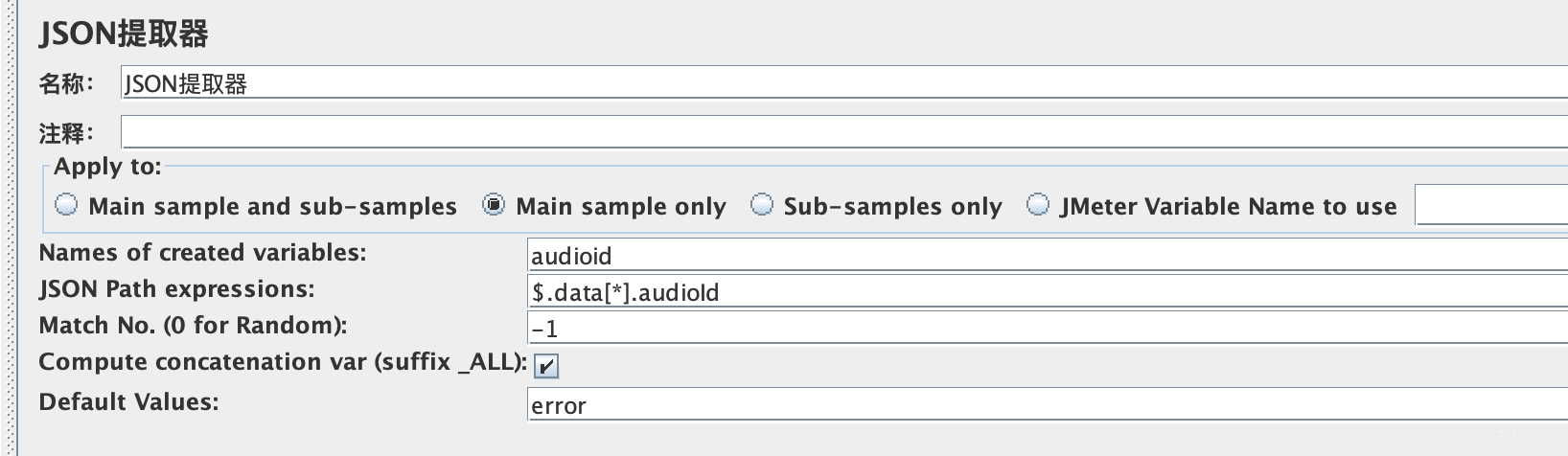Click the "Apply to:" group title
This screenshot has height=456, width=1568.
point(107,167)
